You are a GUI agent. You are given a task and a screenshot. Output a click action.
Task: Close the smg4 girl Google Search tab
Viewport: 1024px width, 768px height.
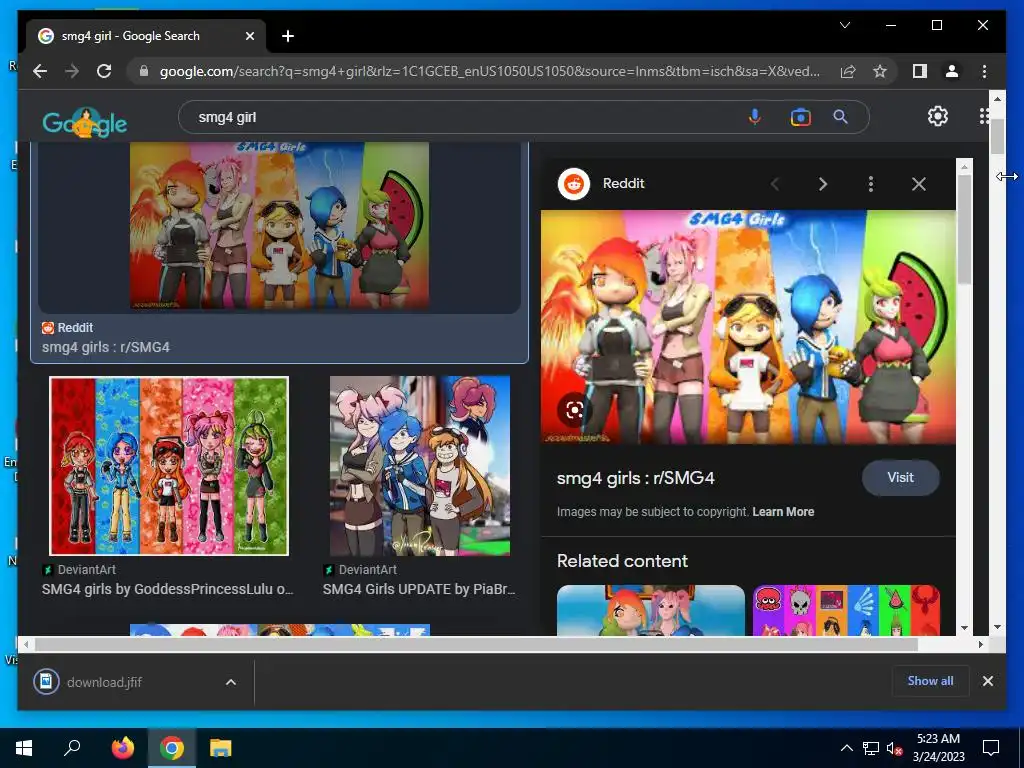pos(249,37)
